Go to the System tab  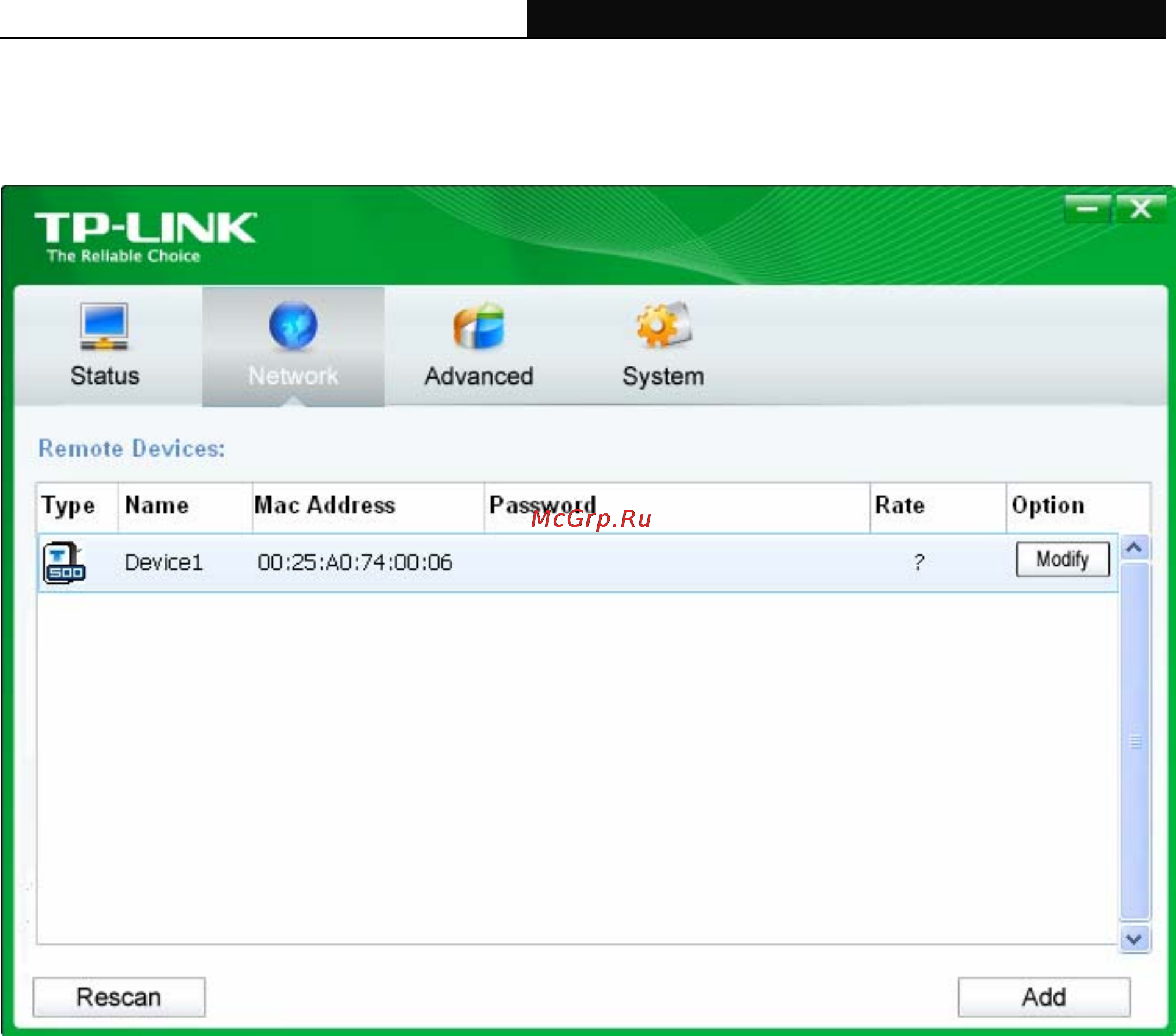663,346
